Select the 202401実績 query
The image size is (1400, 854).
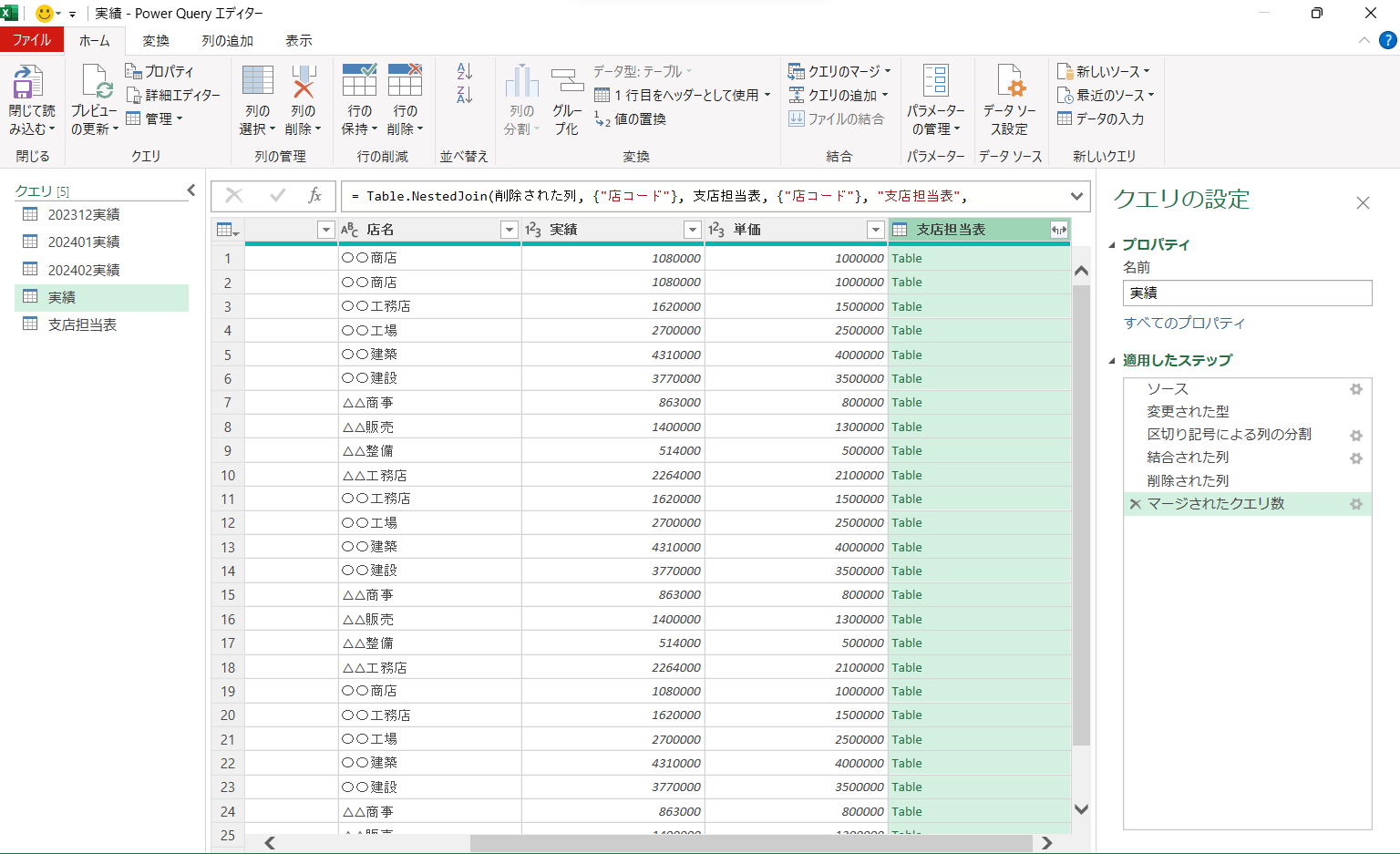[x=101, y=242]
